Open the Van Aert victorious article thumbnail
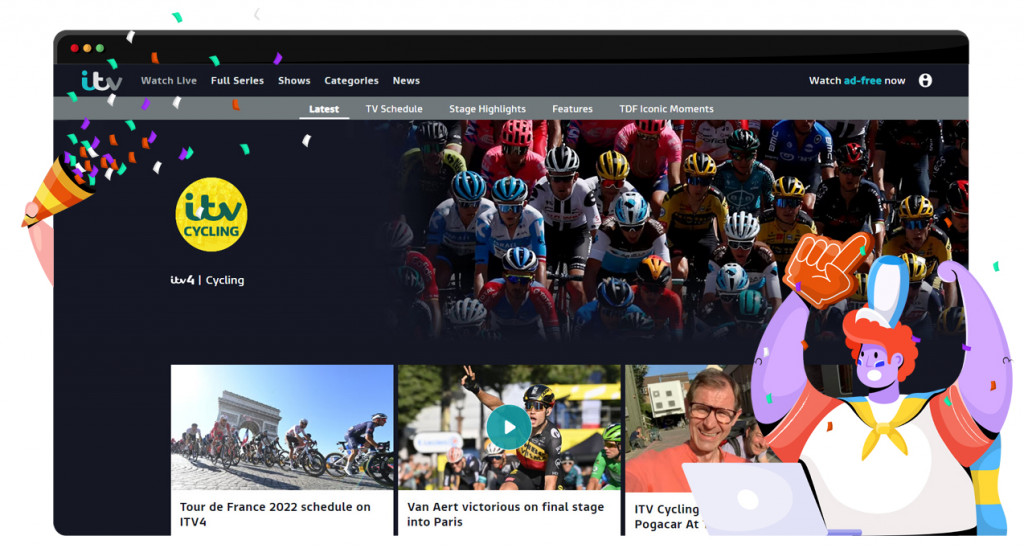Viewport: 1024px width, 548px height. click(509, 427)
